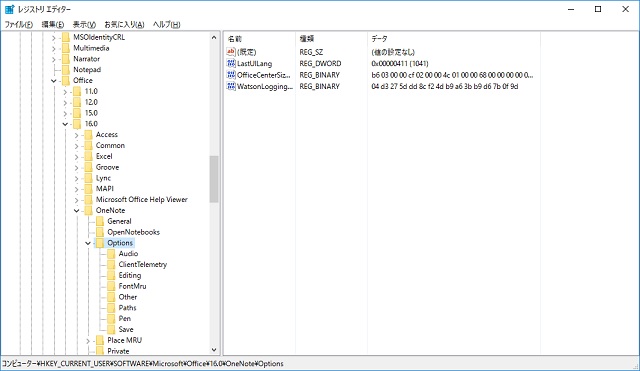Collapse the Options key
The height and width of the screenshot is (371, 640).
pyautogui.click(x=88, y=243)
